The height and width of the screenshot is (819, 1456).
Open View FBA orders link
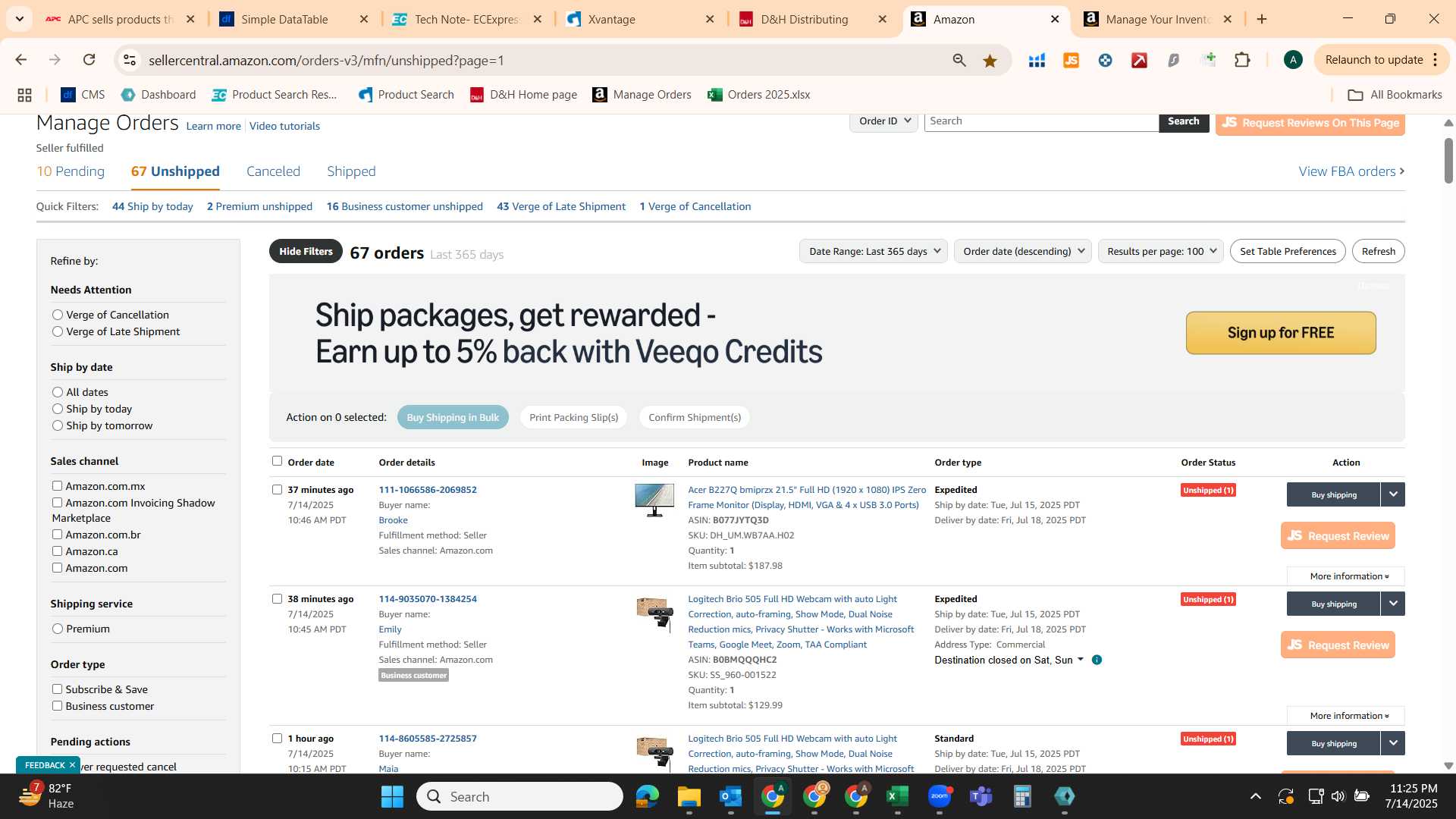pyautogui.click(x=1351, y=171)
